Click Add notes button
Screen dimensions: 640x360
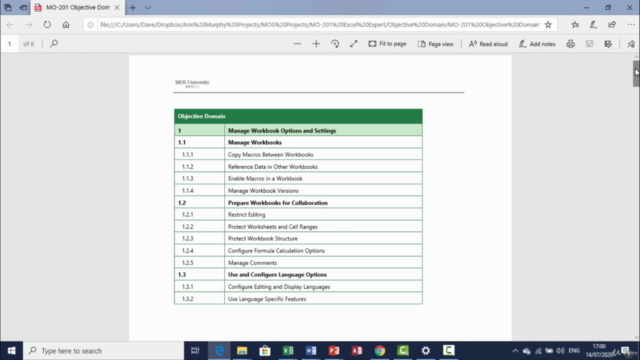pyautogui.click(x=537, y=44)
